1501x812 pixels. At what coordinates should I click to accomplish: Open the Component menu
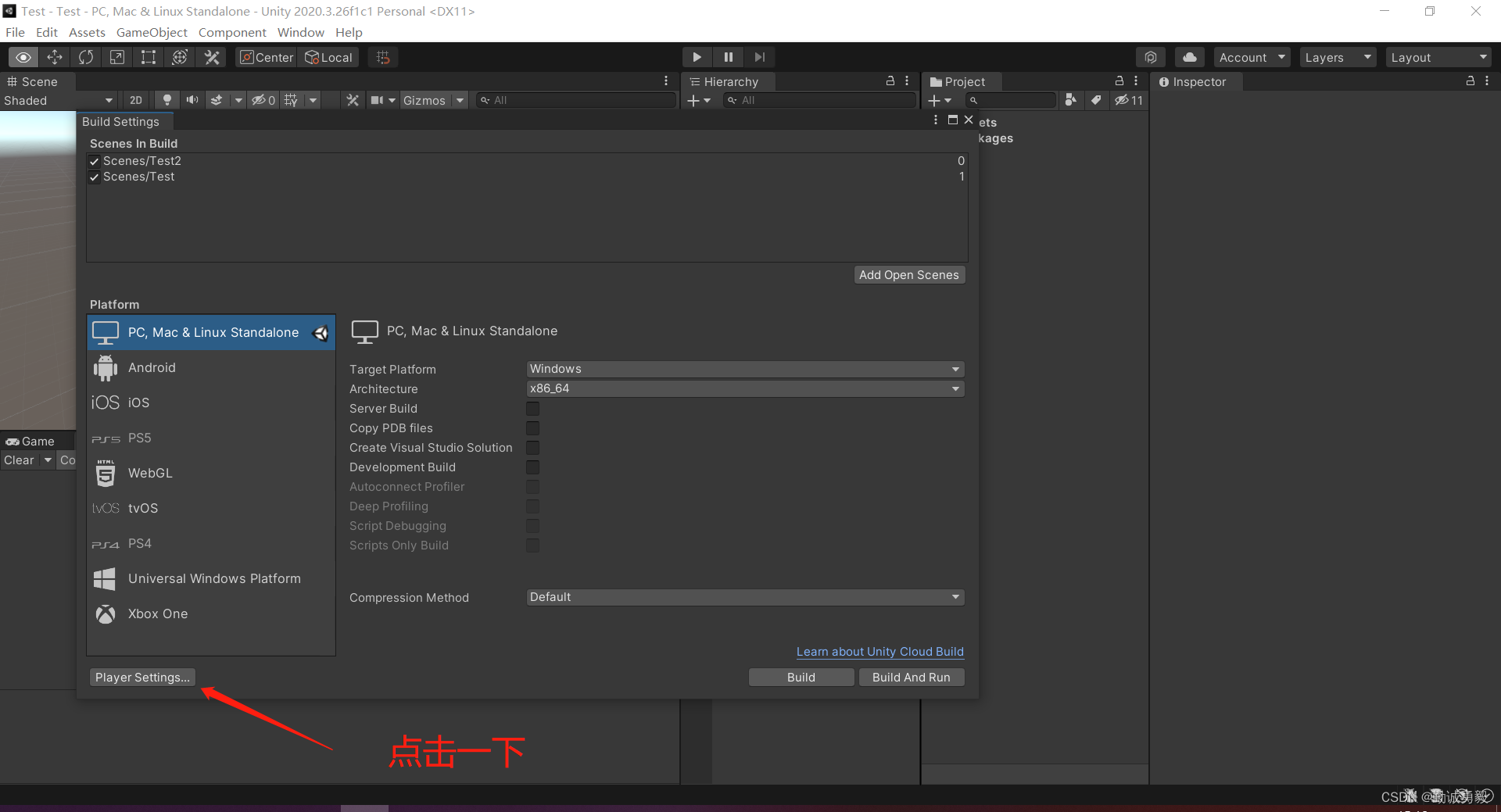point(232,32)
